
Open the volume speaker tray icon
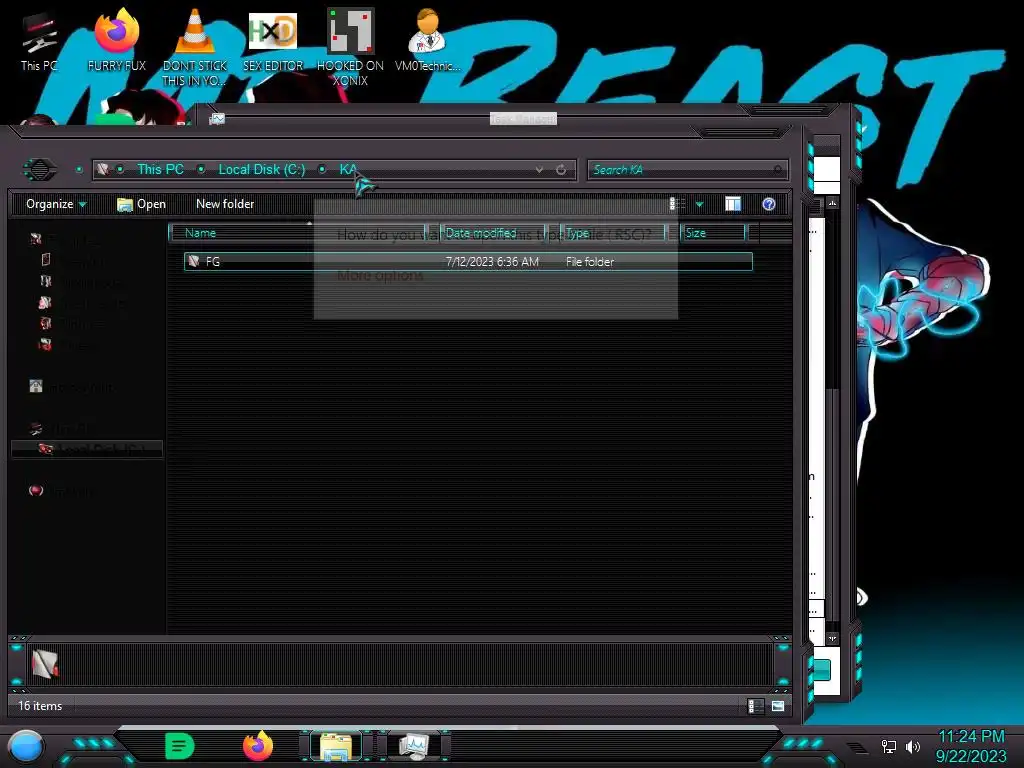pos(913,746)
